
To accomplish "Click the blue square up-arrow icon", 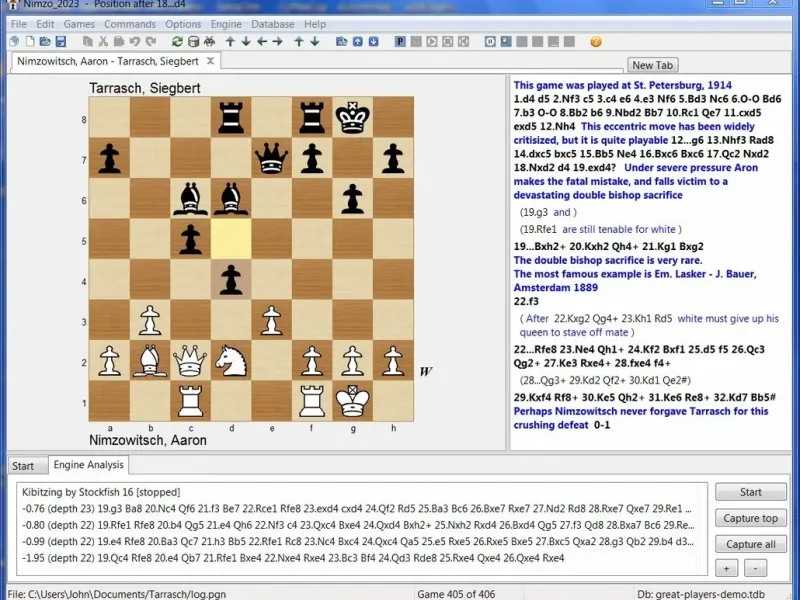I will coord(358,42).
